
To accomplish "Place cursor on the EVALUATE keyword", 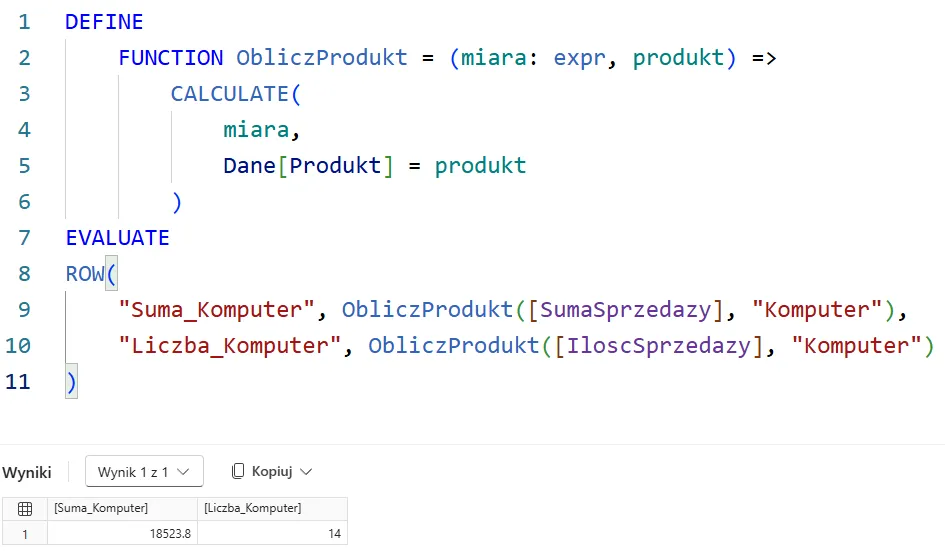I will coord(117,238).
